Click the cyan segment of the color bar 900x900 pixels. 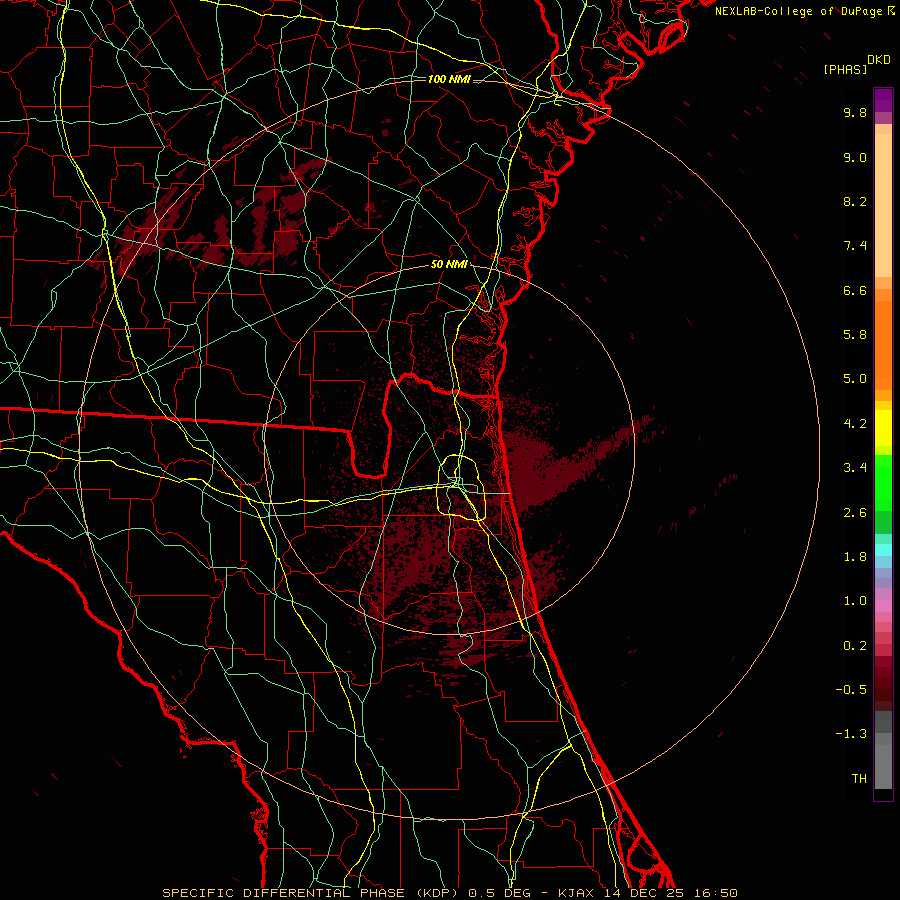coord(883,550)
